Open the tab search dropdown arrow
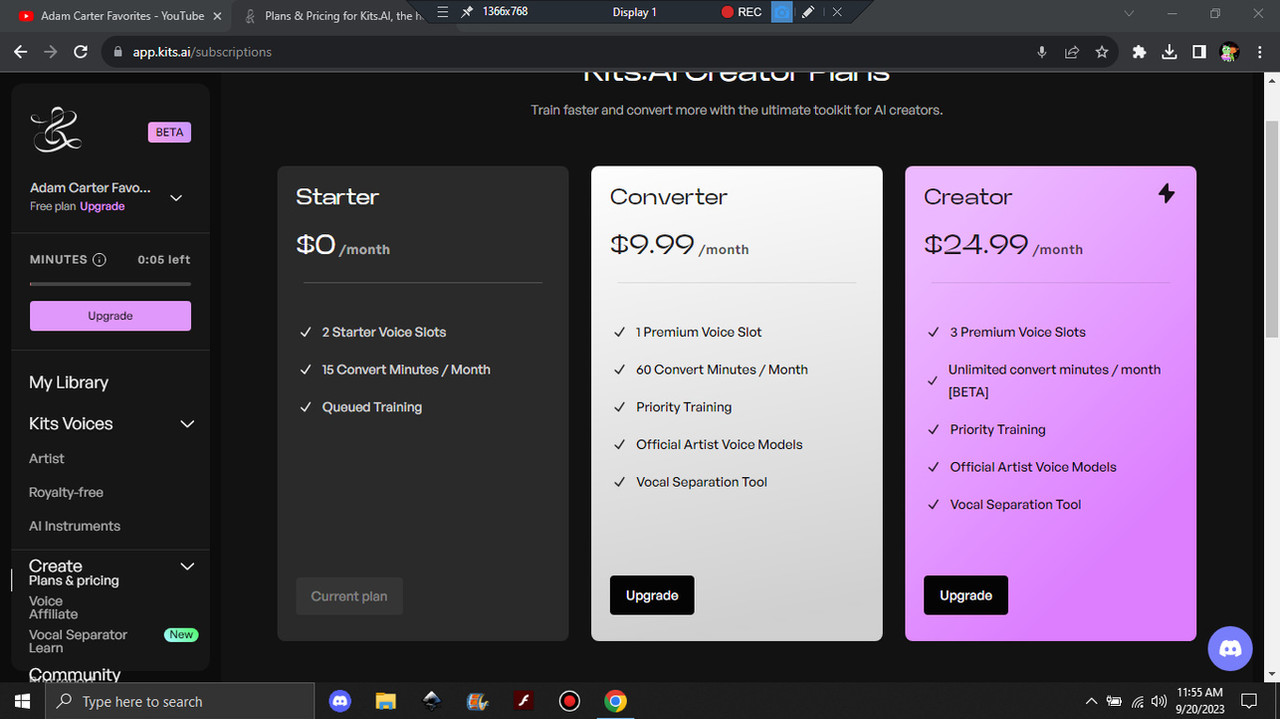 (x=1129, y=13)
